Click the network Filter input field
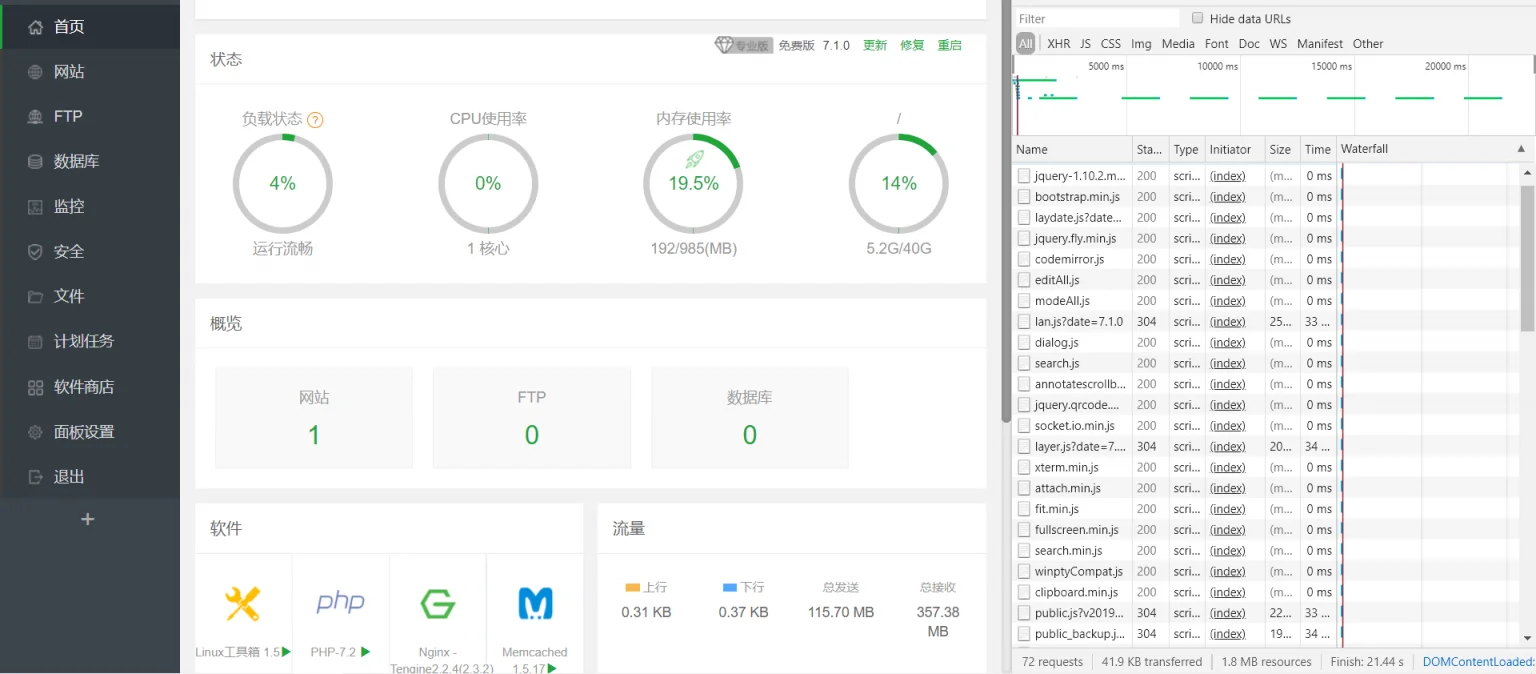1536x674 pixels. pyautogui.click(x=1097, y=18)
